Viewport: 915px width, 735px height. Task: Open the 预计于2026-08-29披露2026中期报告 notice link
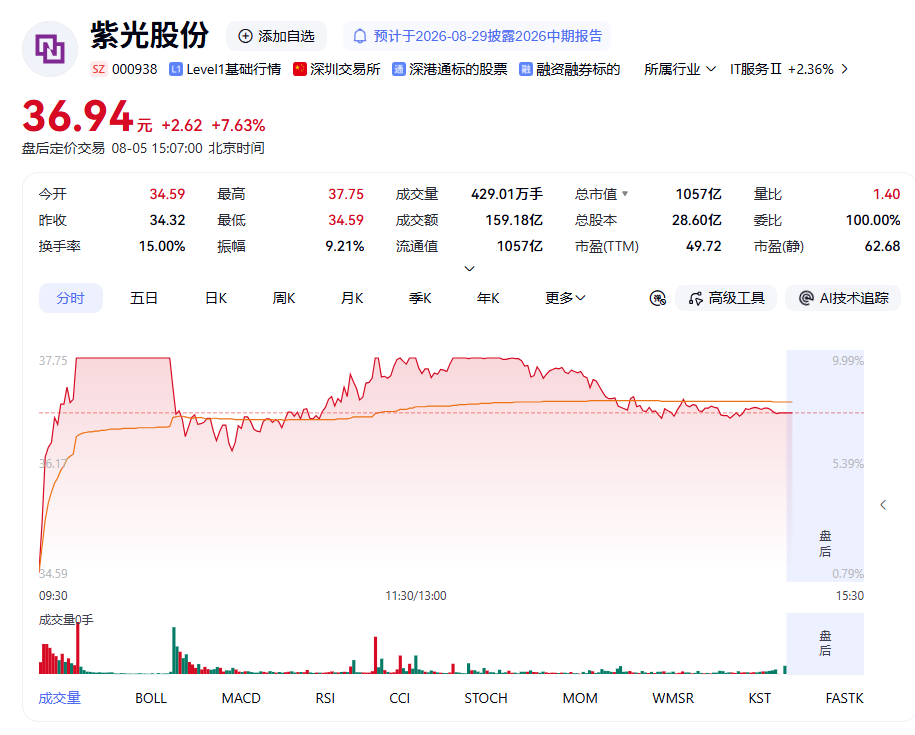pyautogui.click(x=477, y=36)
